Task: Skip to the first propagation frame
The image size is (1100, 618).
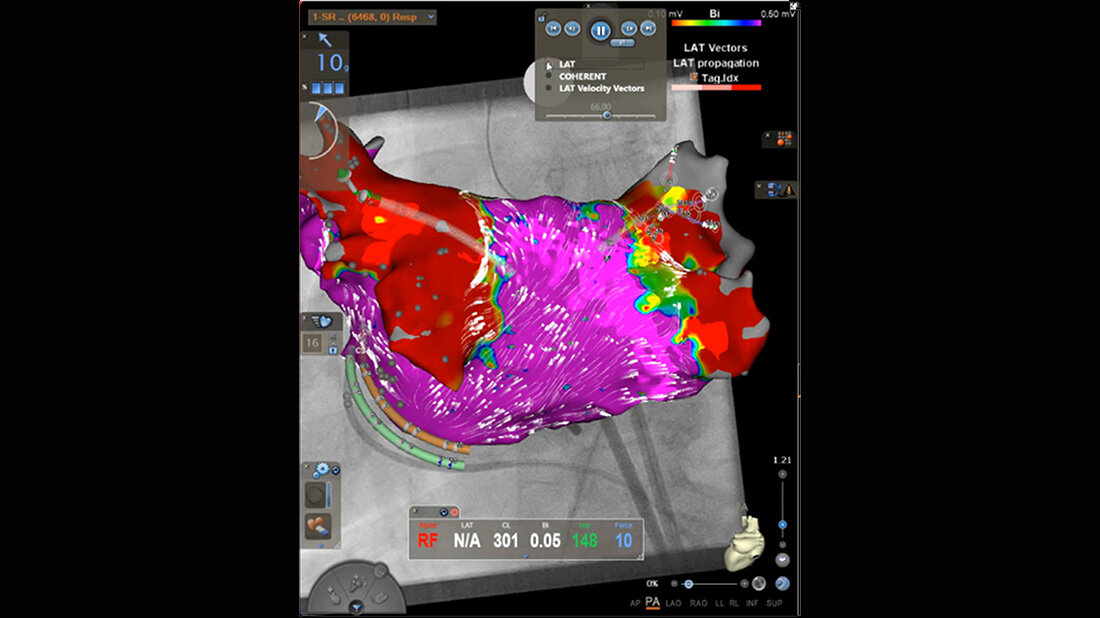Action: (x=553, y=28)
